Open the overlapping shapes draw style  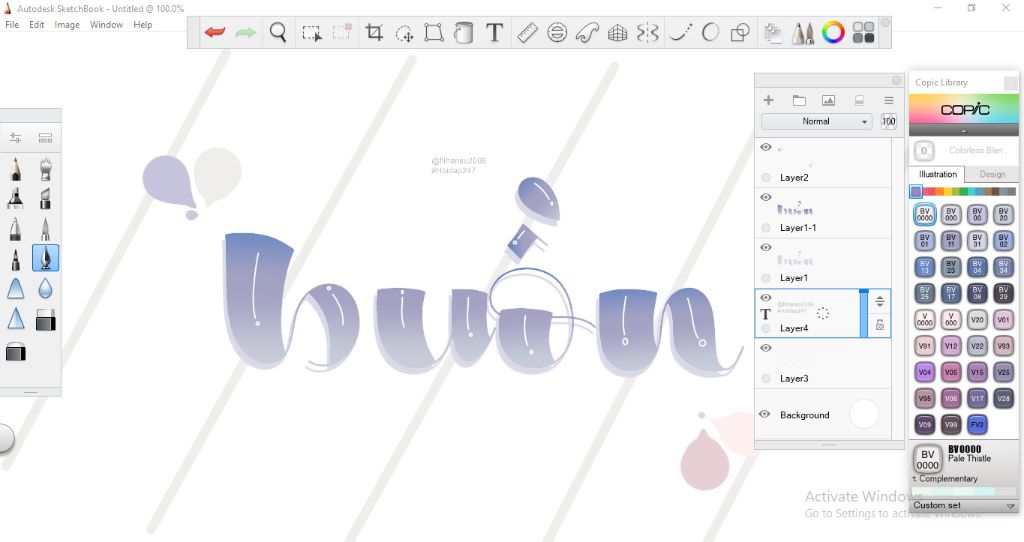coord(740,32)
